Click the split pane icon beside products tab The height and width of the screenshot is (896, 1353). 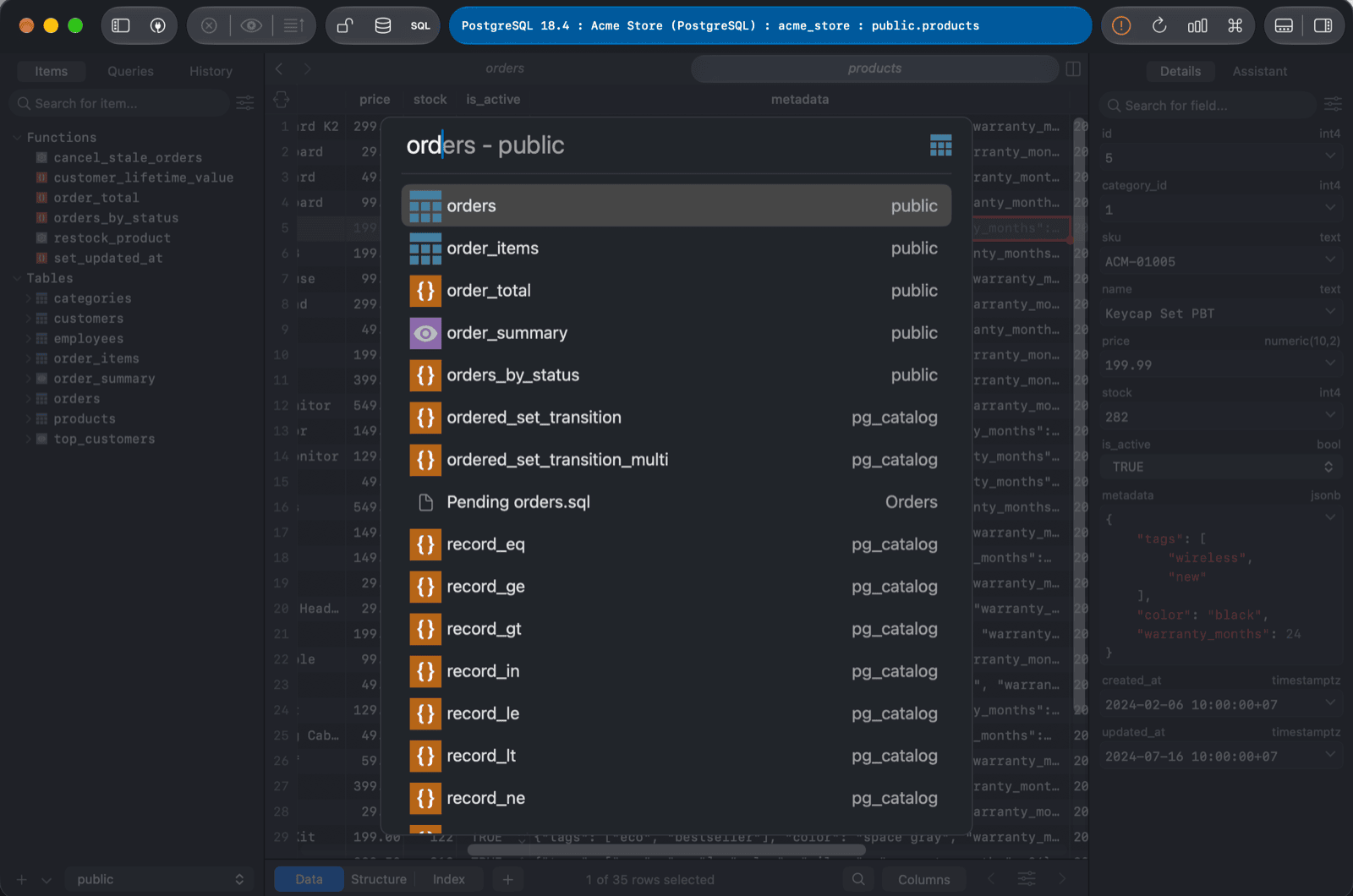[x=1073, y=68]
